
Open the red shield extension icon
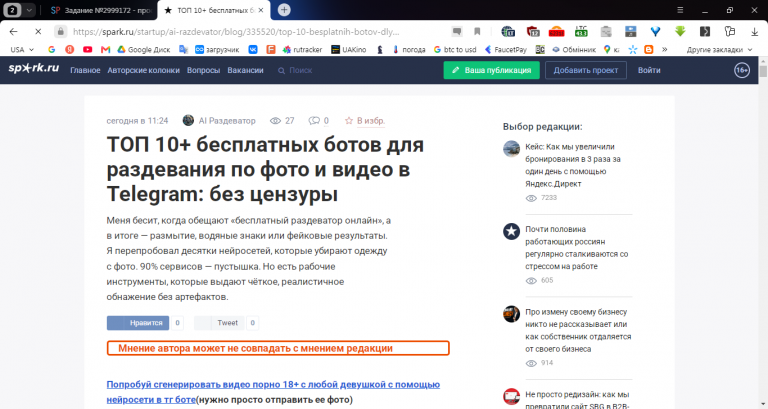click(x=533, y=32)
